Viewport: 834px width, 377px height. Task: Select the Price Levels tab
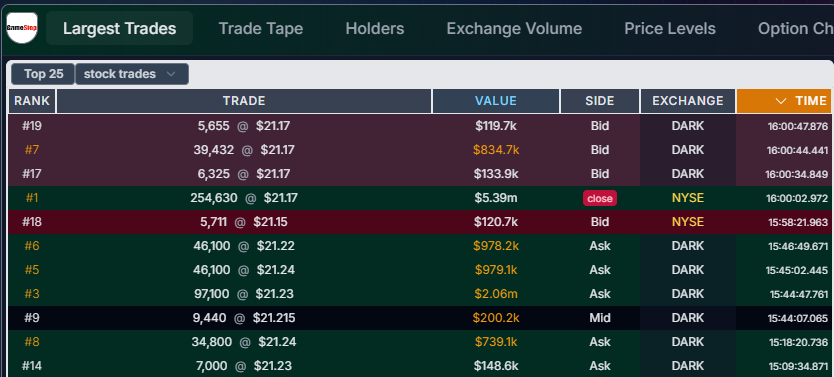pos(670,28)
